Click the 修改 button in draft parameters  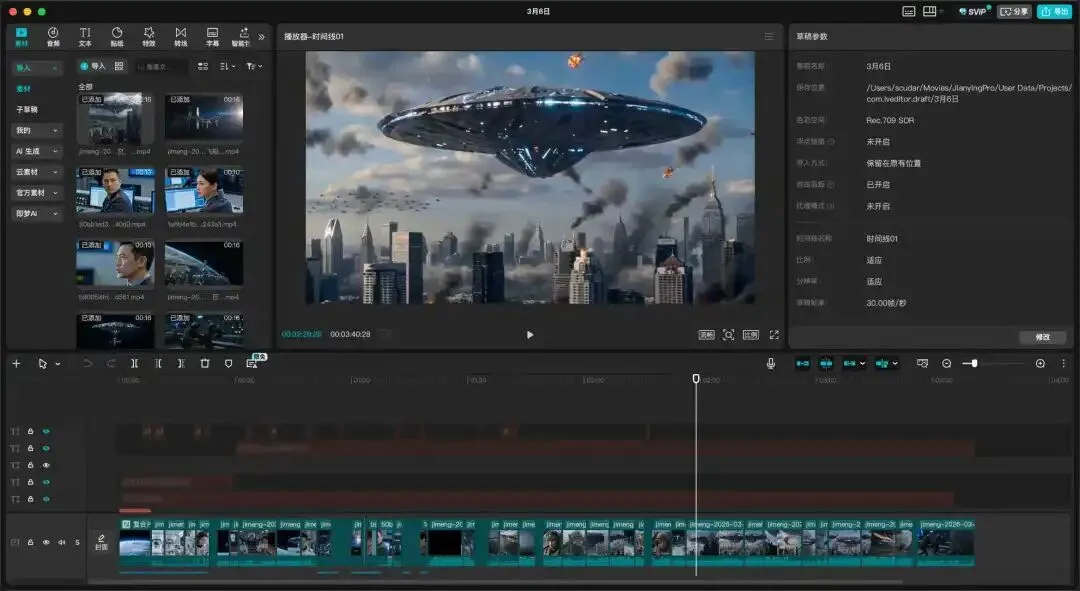(1043, 337)
